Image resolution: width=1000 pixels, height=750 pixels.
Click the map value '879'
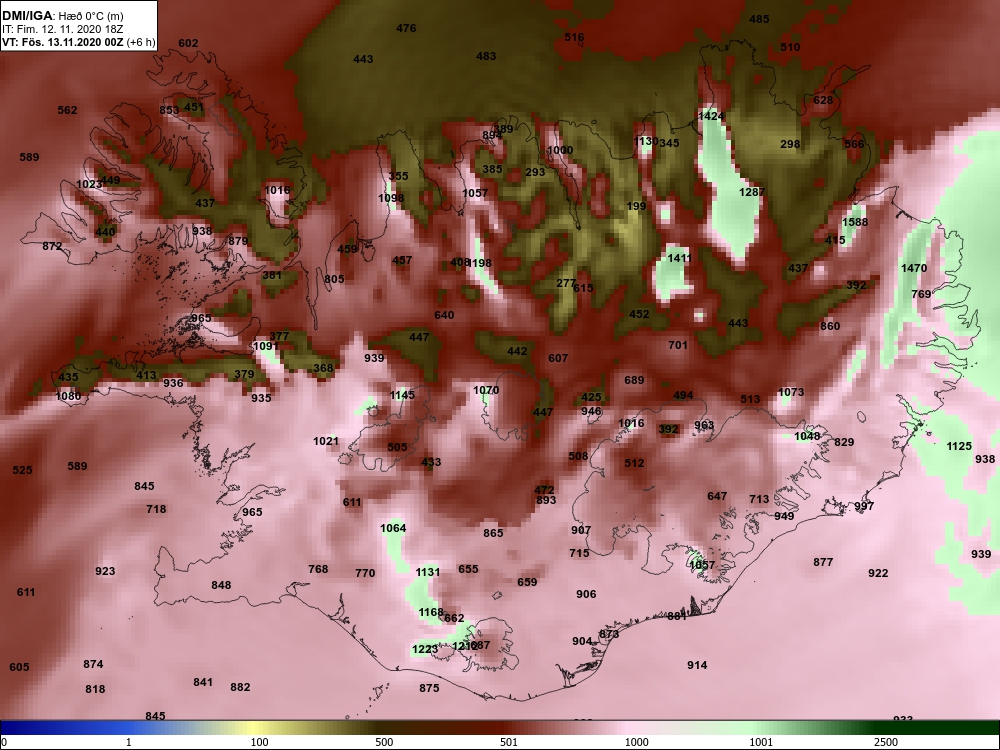[238, 241]
